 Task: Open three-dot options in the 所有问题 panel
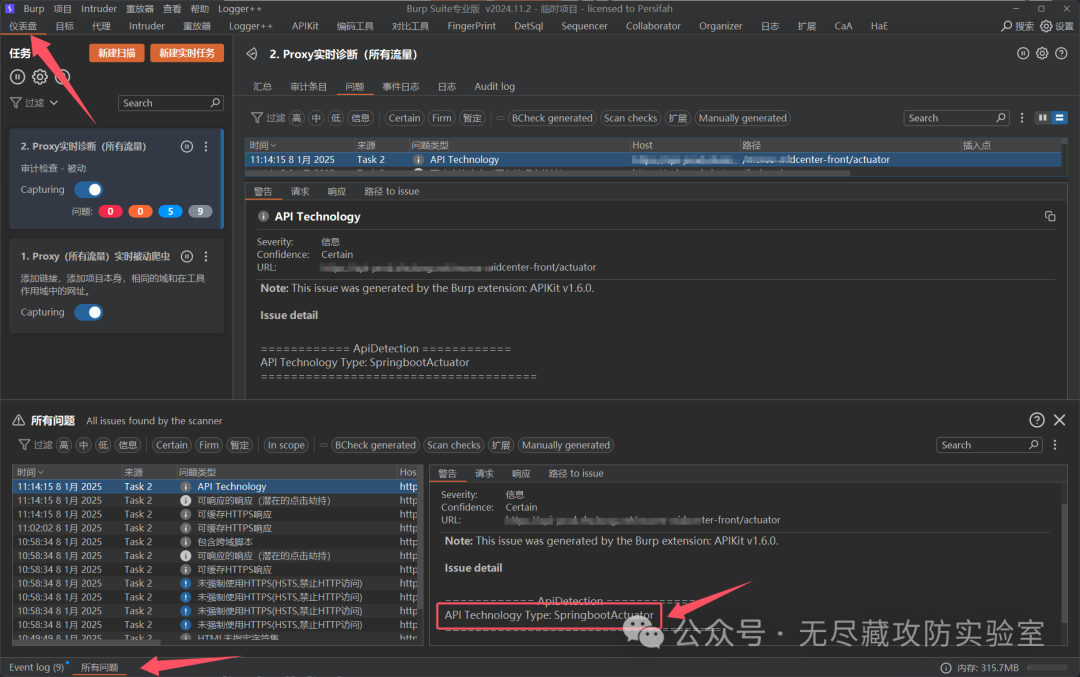[x=1055, y=445]
